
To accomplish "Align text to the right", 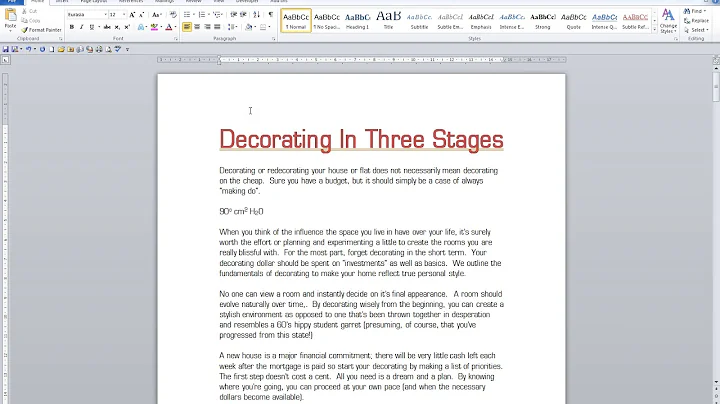I will coord(207,27).
